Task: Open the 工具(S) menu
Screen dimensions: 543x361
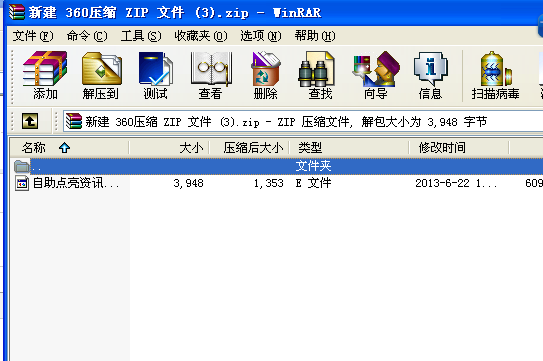Action: (141, 36)
